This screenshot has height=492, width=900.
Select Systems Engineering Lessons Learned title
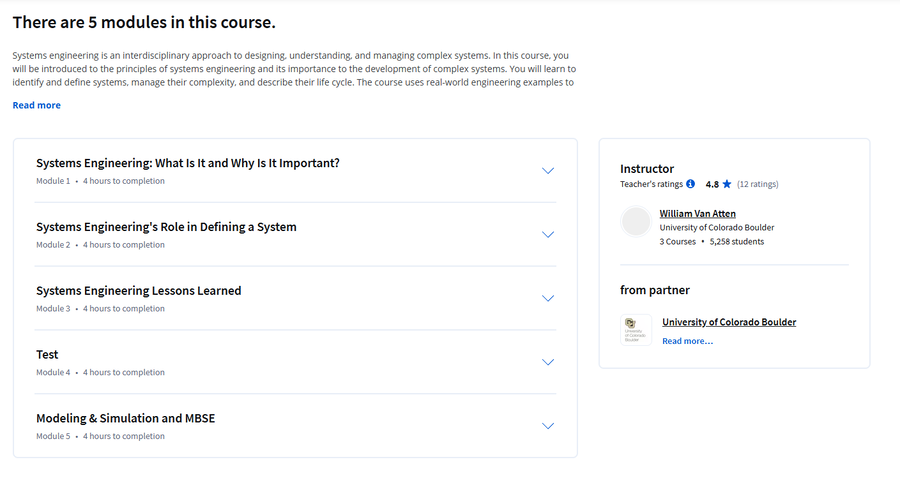coord(139,290)
